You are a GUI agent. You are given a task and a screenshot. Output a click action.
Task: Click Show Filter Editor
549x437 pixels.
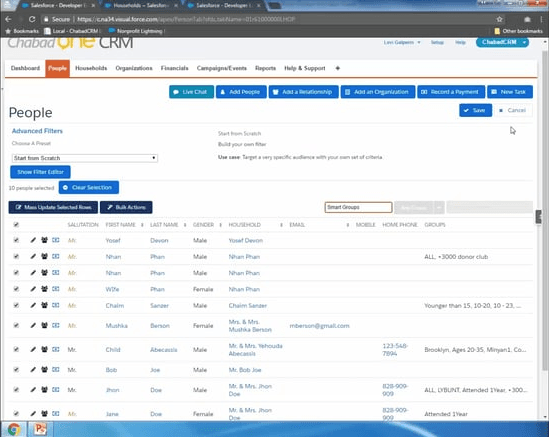tap(40, 172)
